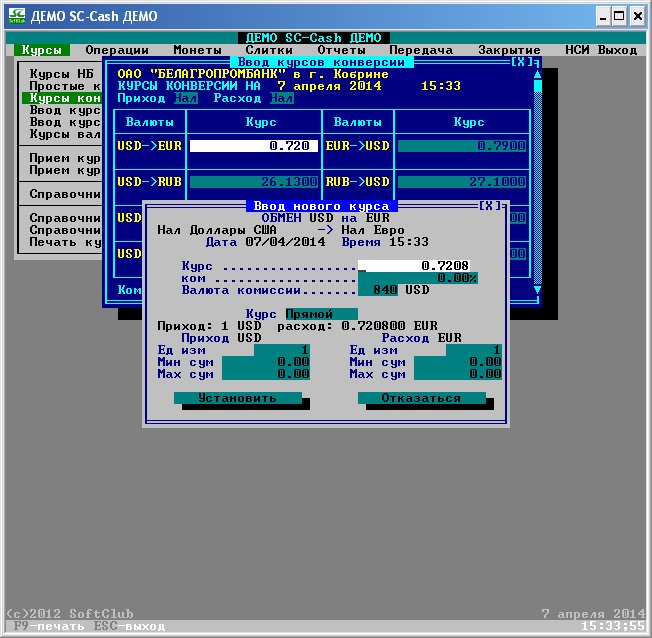Click the 'USD->RUB' currency pair label
This screenshot has width=652, height=638.
pyautogui.click(x=150, y=182)
